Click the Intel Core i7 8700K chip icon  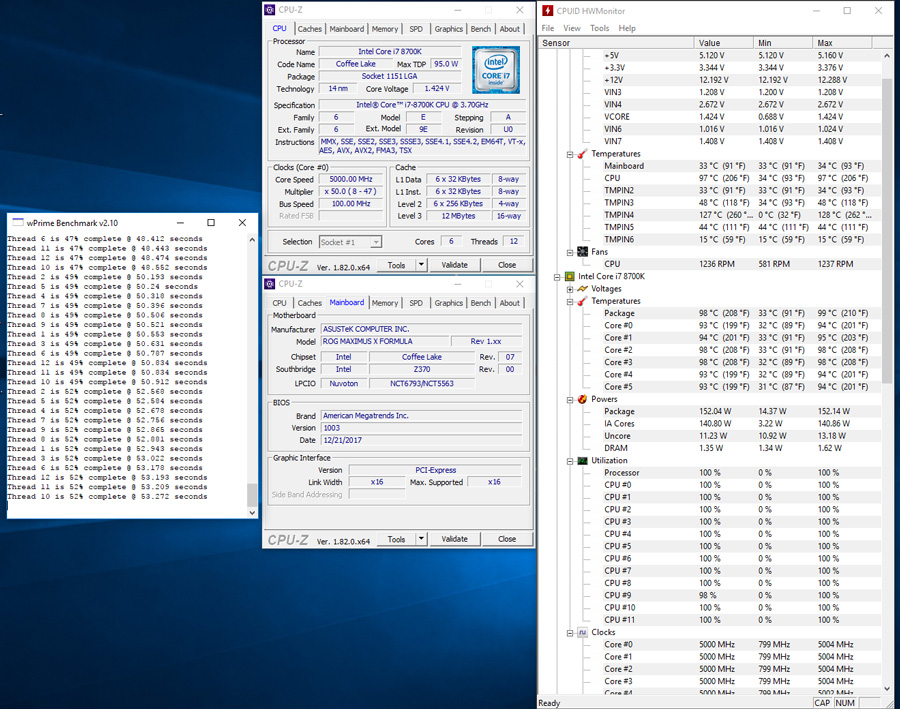(x=570, y=276)
